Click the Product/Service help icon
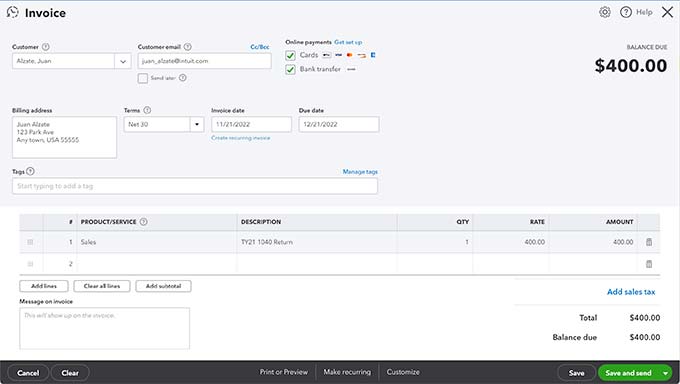 pyautogui.click(x=144, y=222)
